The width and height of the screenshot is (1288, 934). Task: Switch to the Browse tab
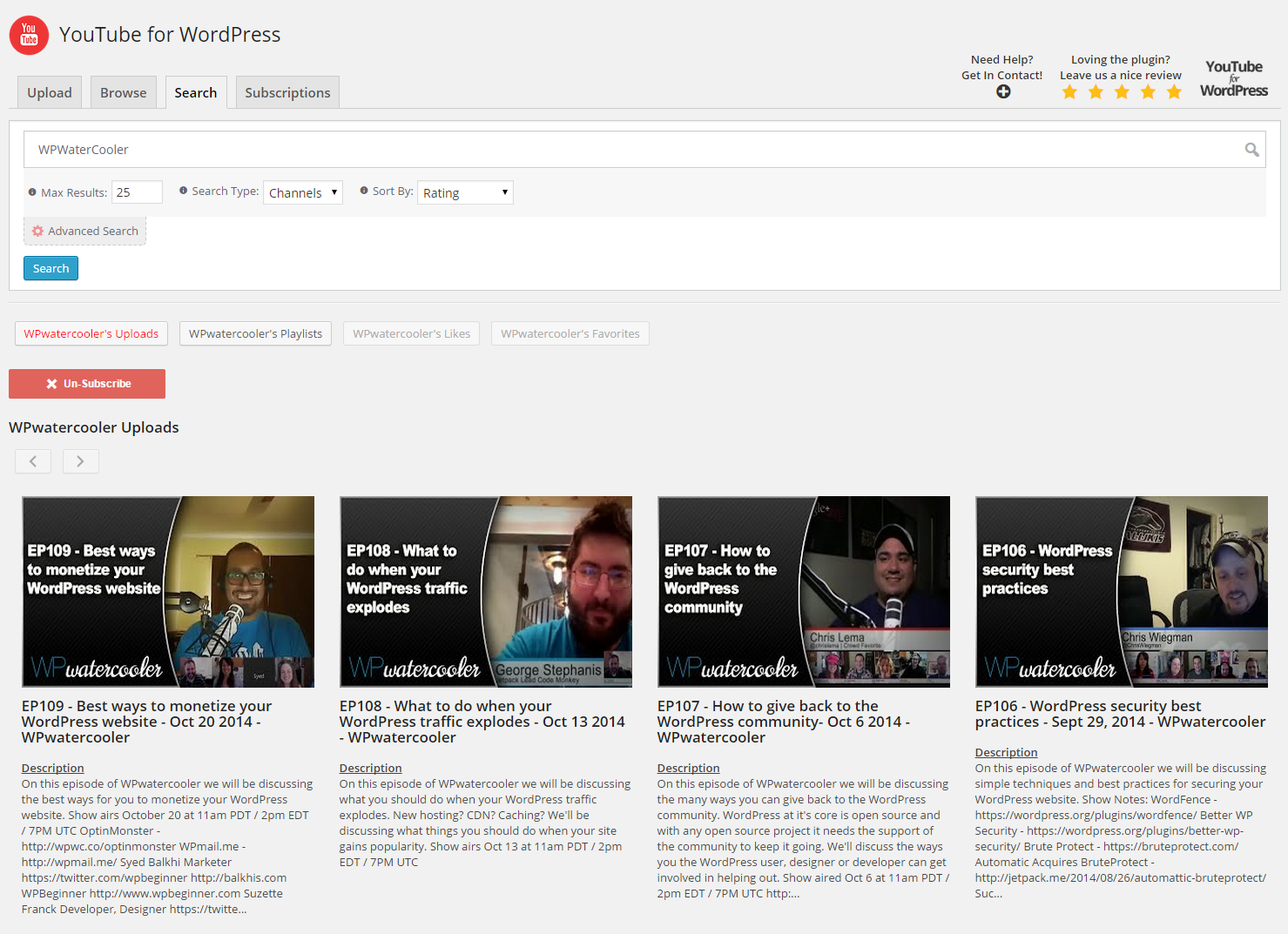click(x=124, y=92)
